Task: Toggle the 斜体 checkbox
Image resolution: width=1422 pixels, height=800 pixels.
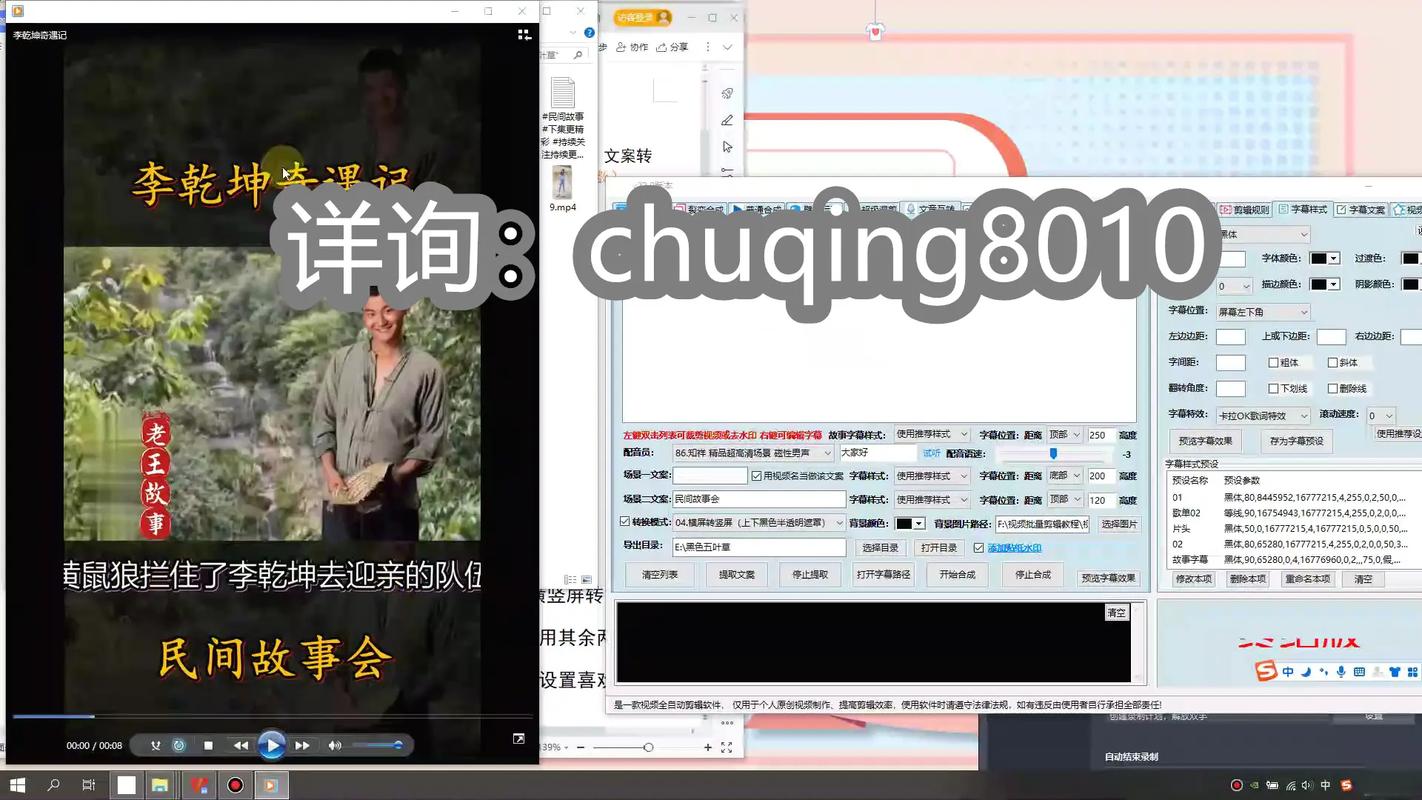Action: click(1333, 363)
